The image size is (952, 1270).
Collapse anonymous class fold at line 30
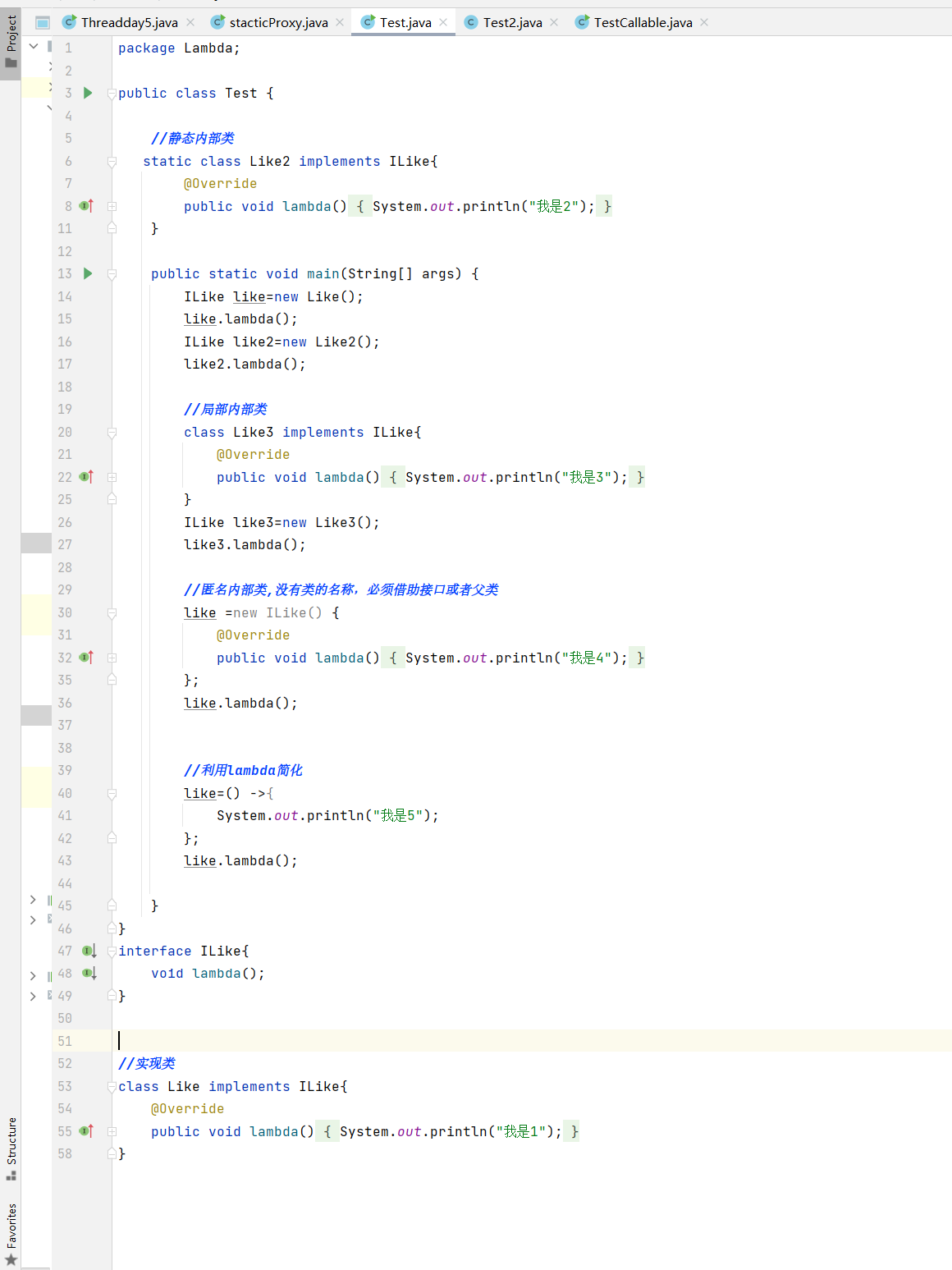tap(112, 613)
